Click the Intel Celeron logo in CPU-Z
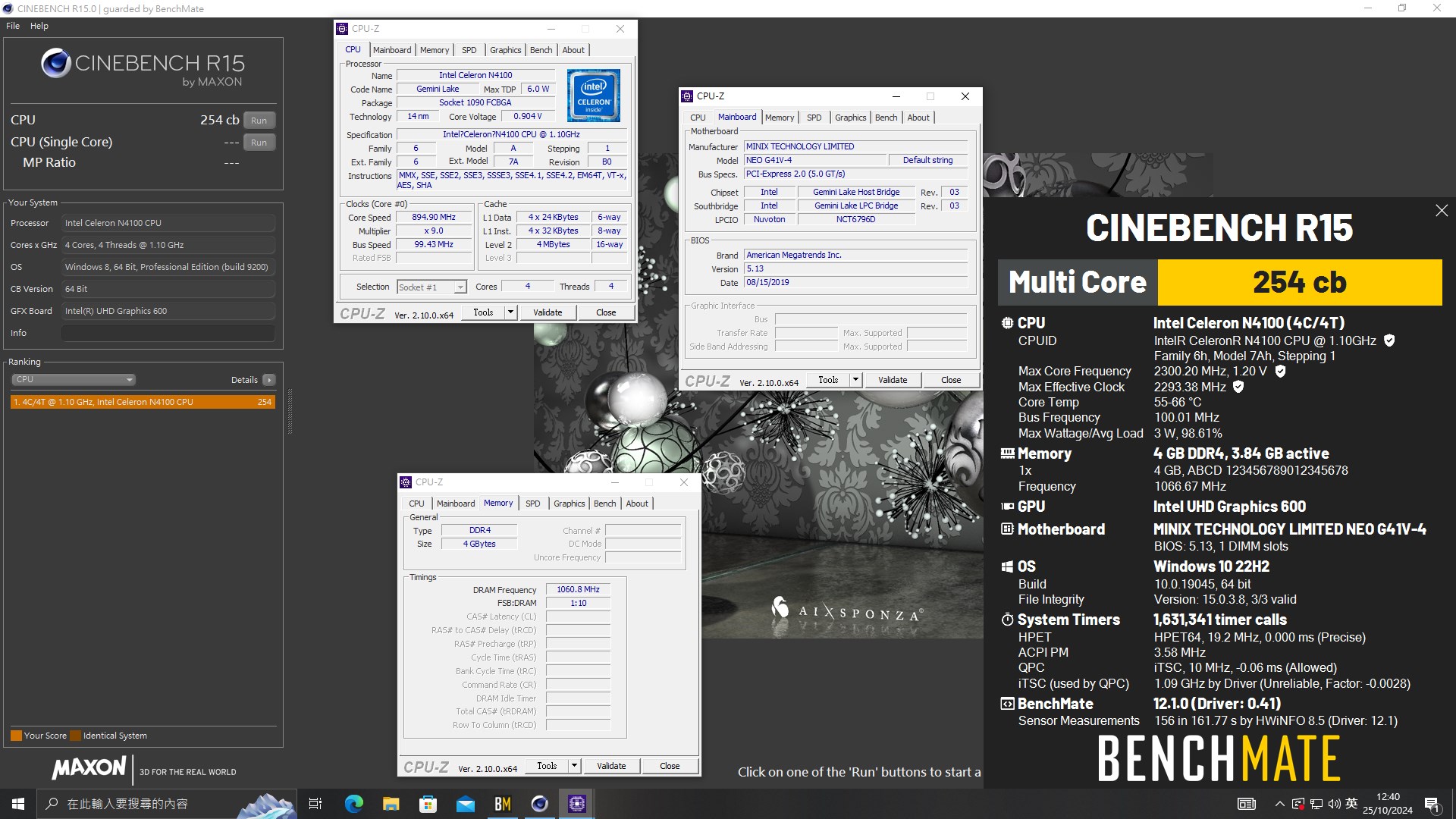This screenshot has width=1456, height=819. click(x=593, y=96)
